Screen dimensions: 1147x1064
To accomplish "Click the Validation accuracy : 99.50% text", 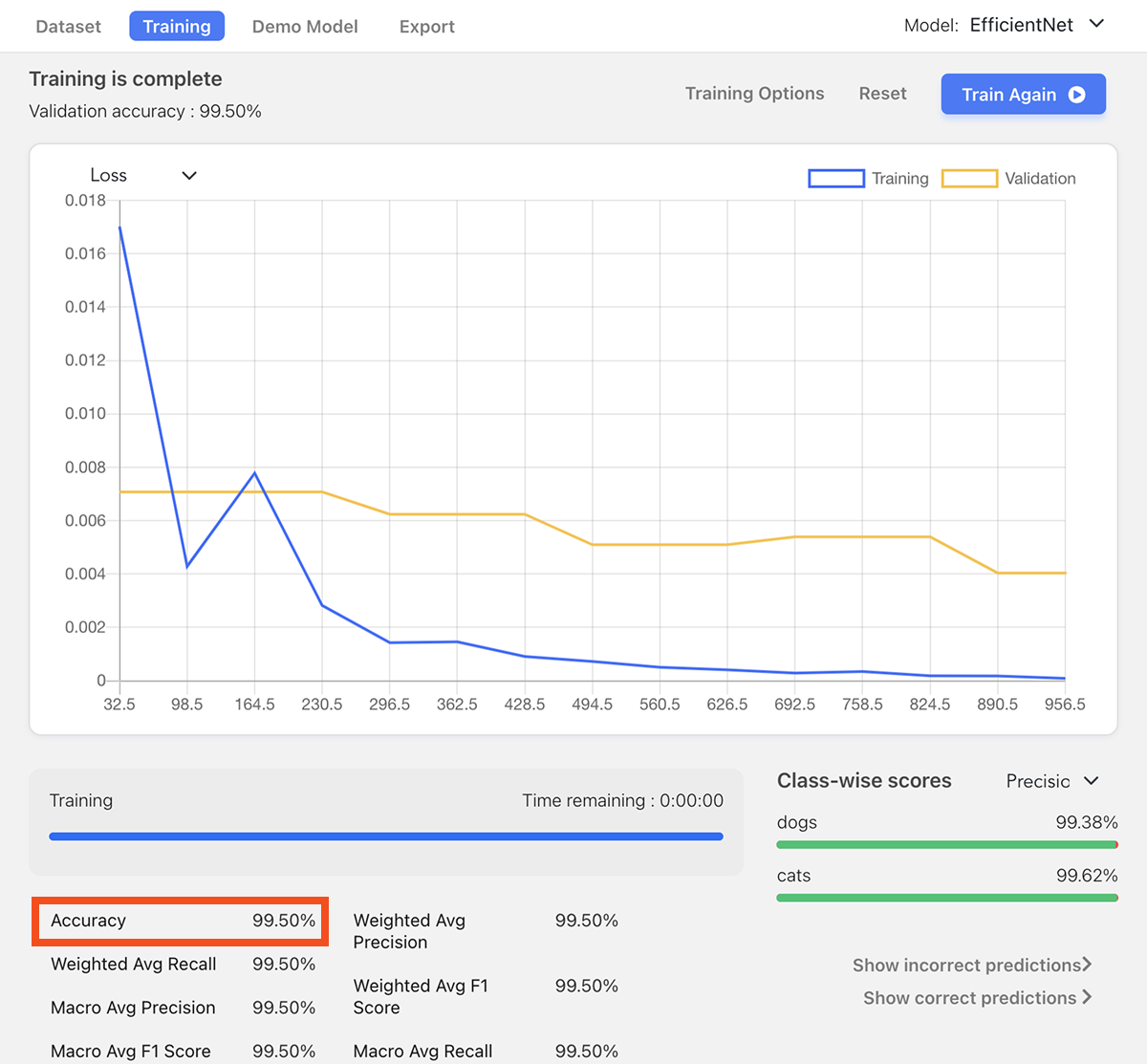I will coord(145,111).
